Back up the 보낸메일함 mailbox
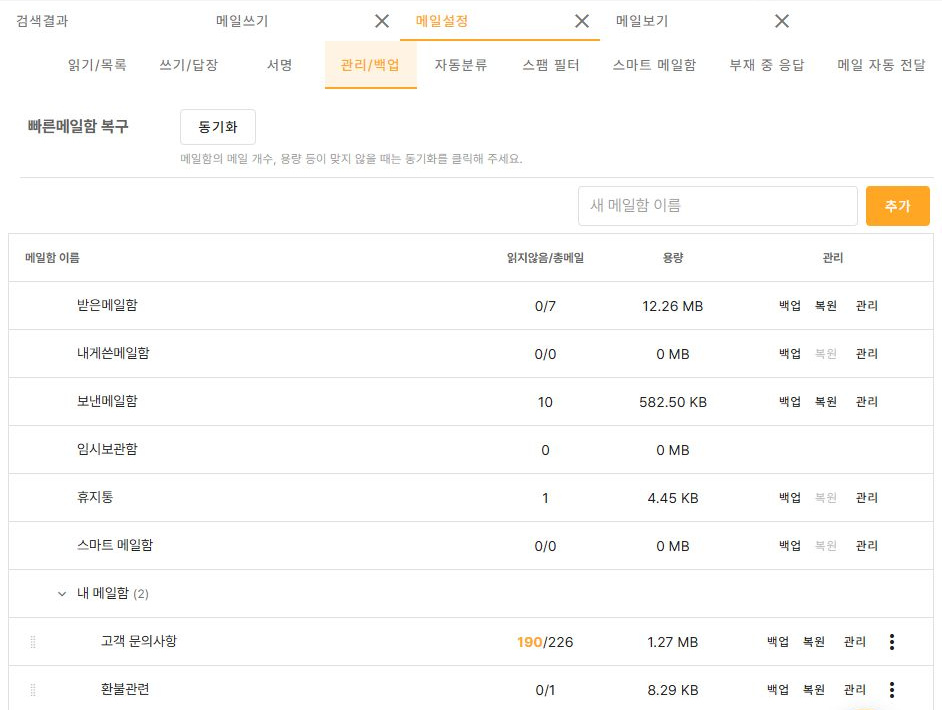The height and width of the screenshot is (710, 942). pos(789,402)
